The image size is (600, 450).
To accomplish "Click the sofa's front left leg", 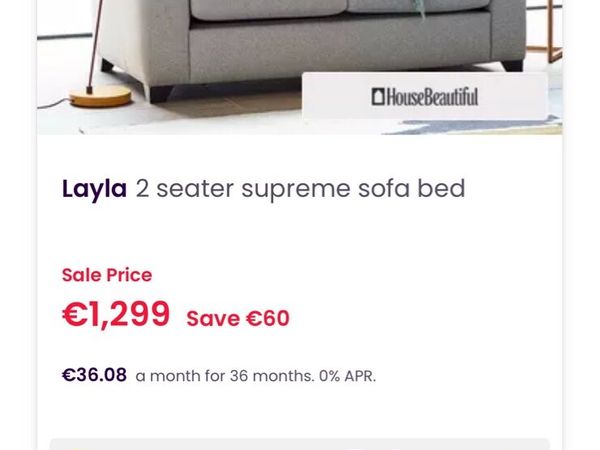I will 160,94.
